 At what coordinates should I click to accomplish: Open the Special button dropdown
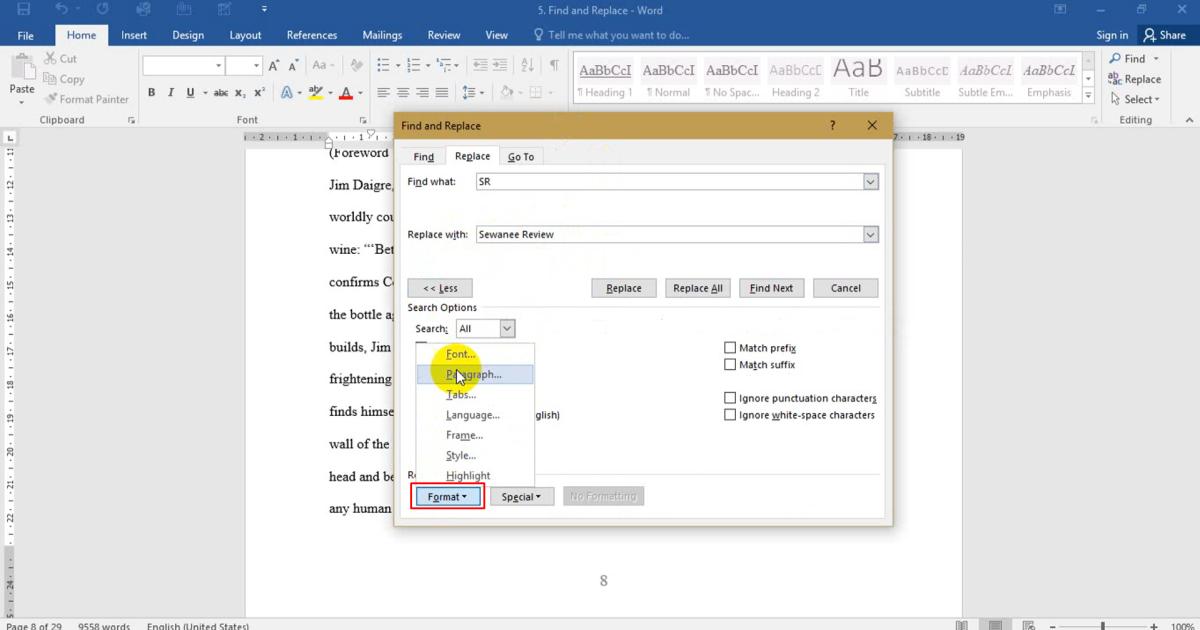[521, 497]
